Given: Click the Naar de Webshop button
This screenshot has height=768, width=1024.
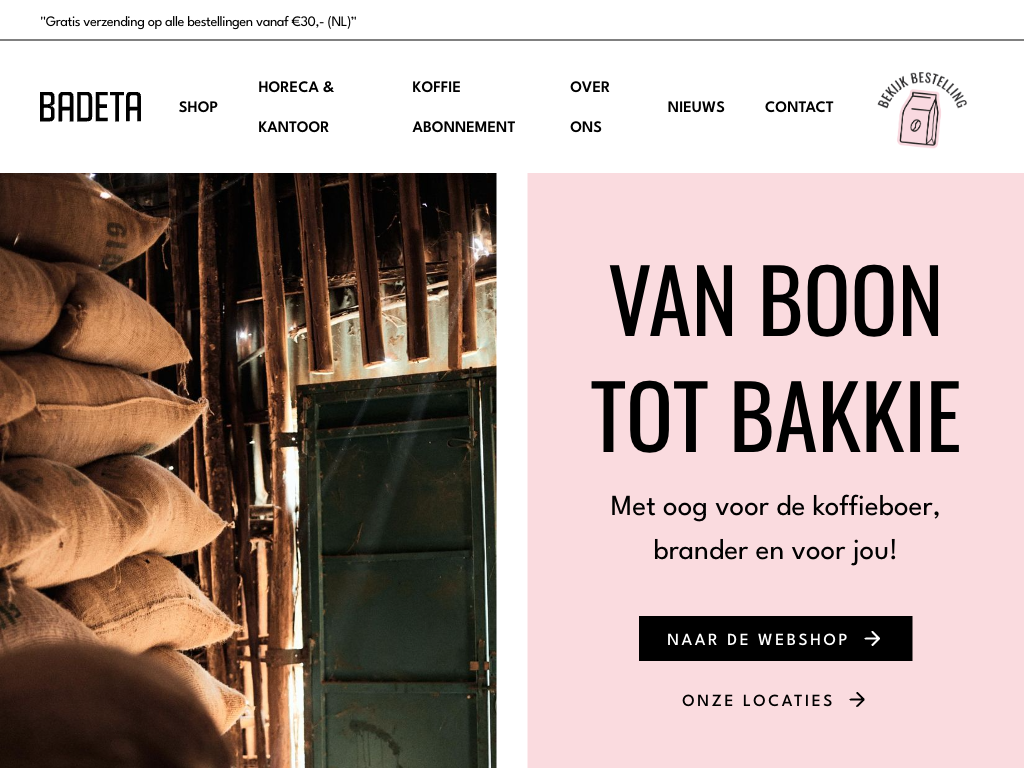Looking at the screenshot, I should (775, 639).
